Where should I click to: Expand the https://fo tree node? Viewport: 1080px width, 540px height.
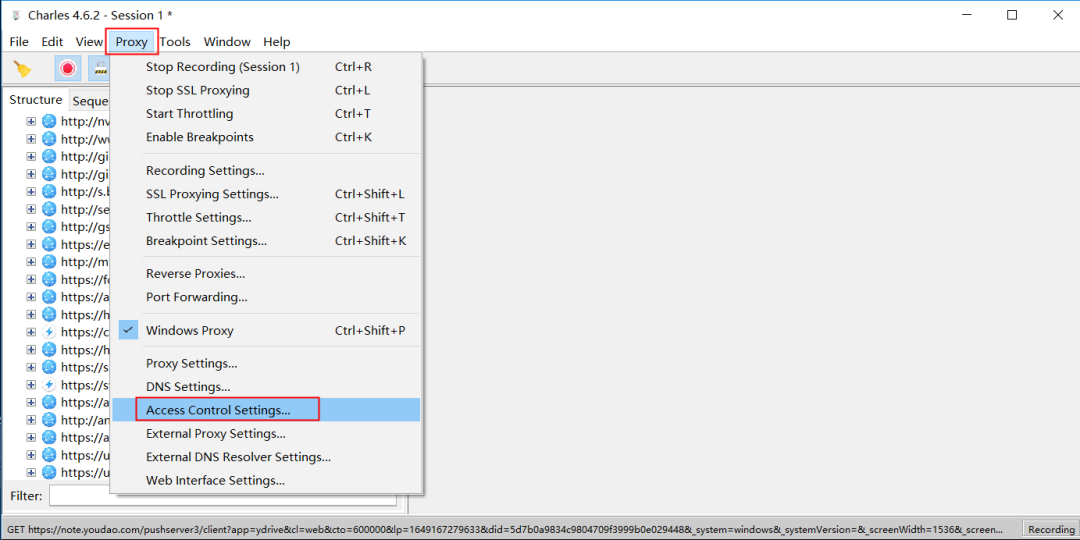31,279
